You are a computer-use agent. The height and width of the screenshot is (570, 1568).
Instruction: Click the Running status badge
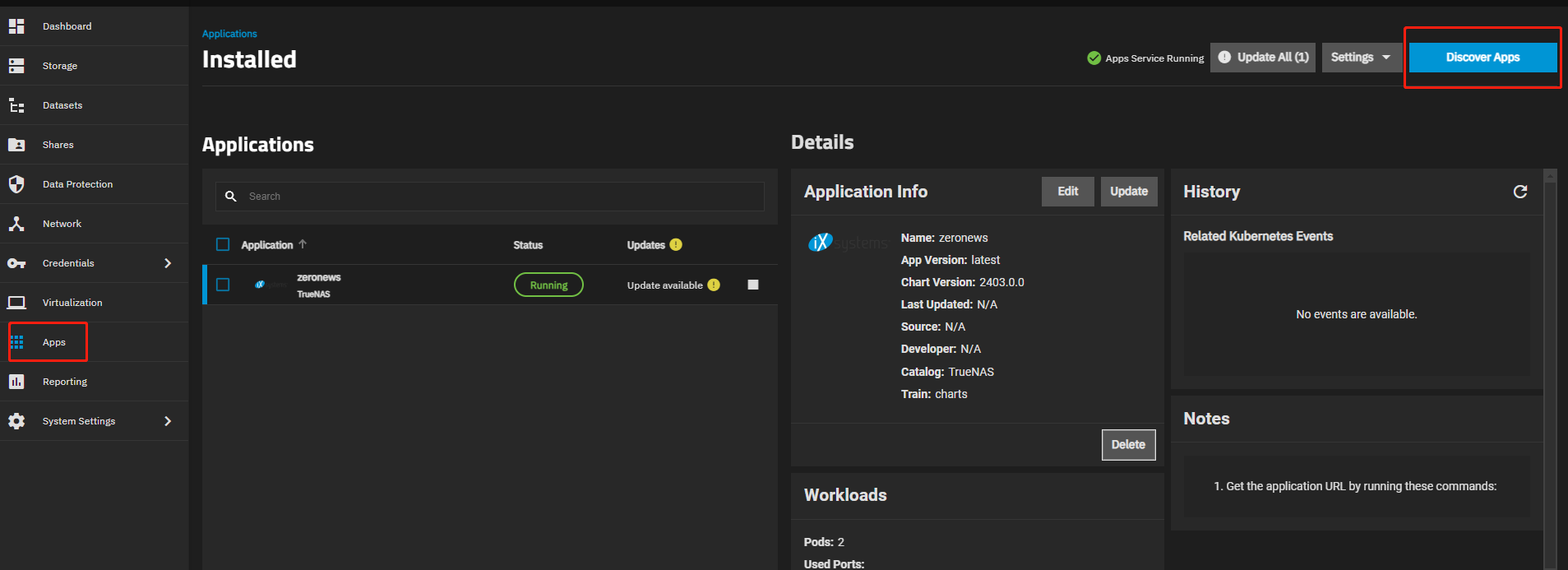[548, 285]
